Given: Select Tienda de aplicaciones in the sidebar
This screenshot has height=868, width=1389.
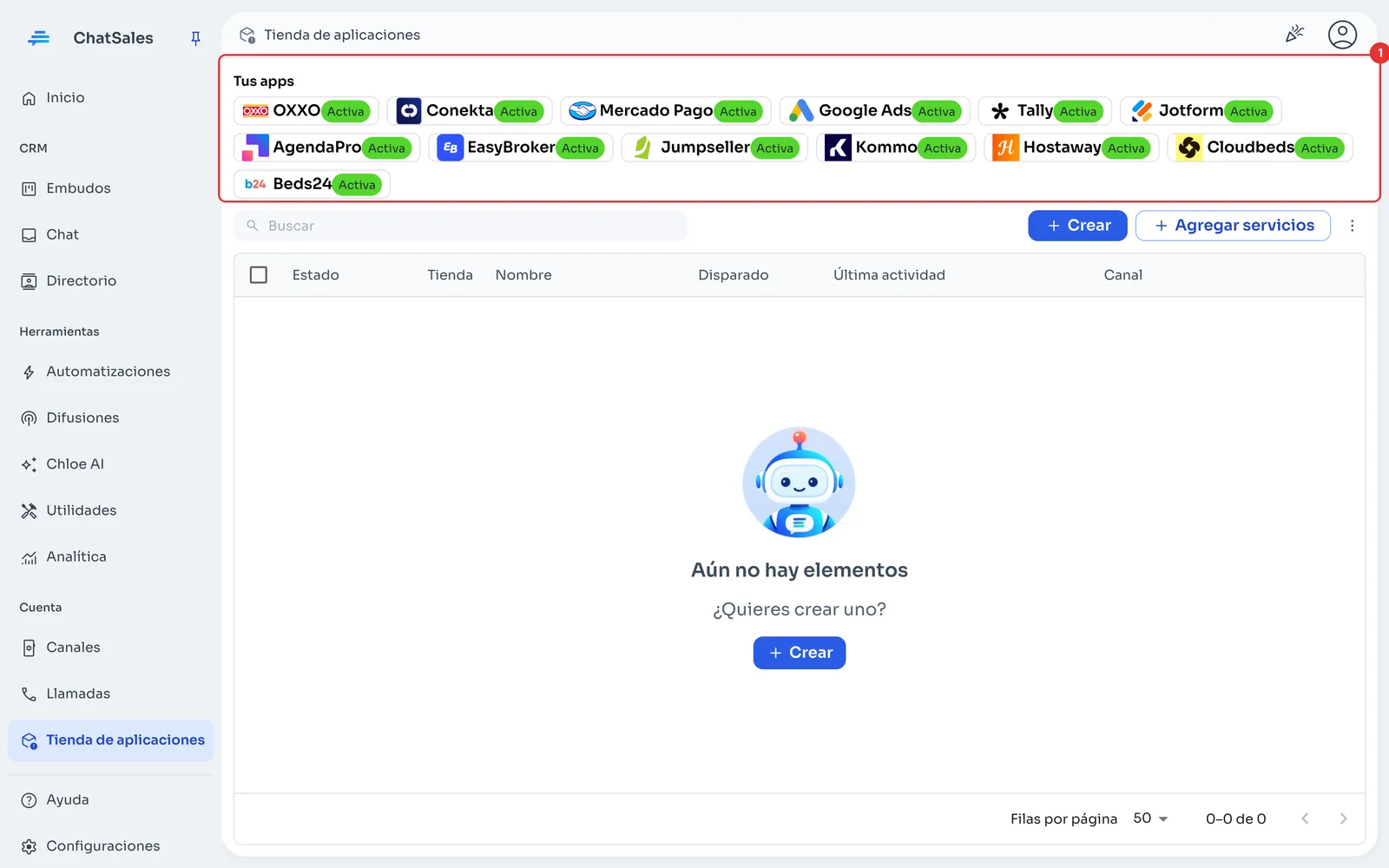Looking at the screenshot, I should coord(110,740).
